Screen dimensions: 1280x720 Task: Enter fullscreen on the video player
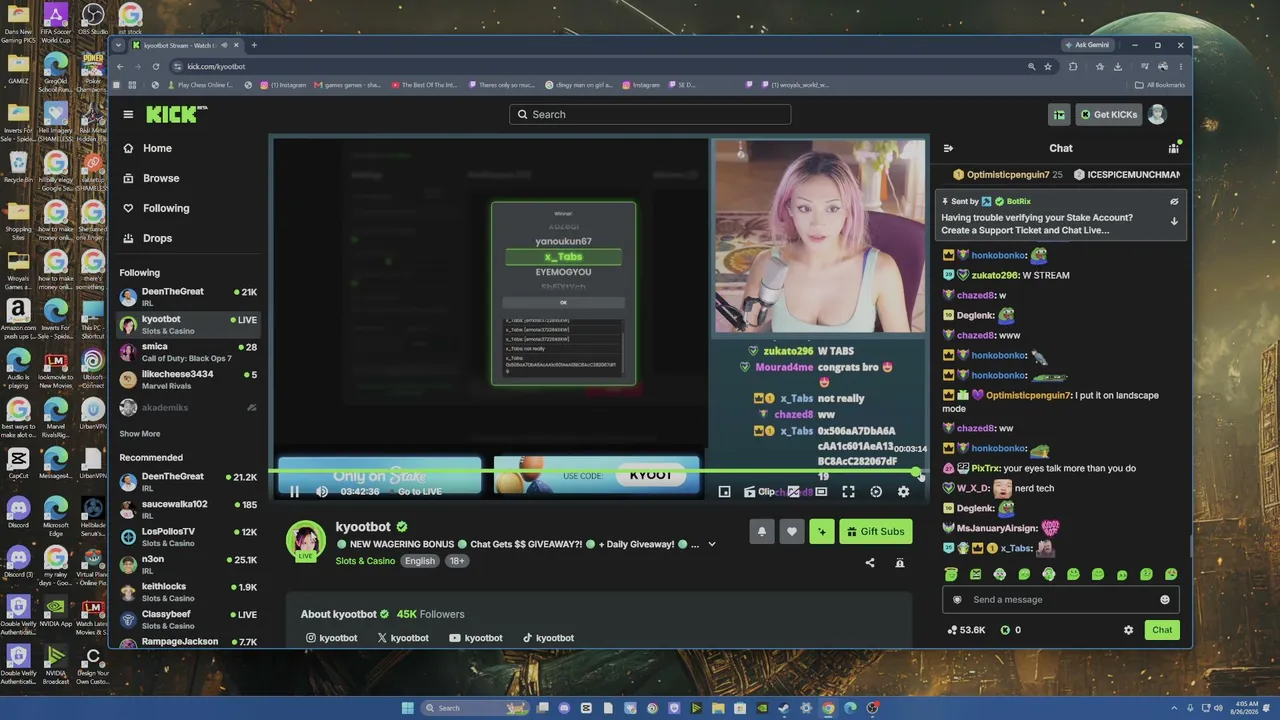point(848,491)
